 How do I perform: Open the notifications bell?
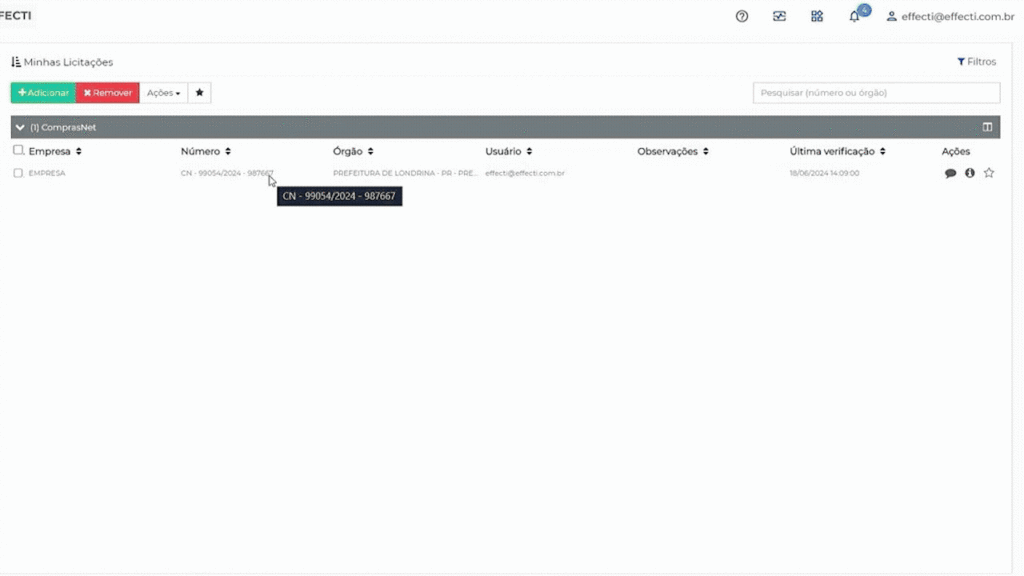(855, 16)
